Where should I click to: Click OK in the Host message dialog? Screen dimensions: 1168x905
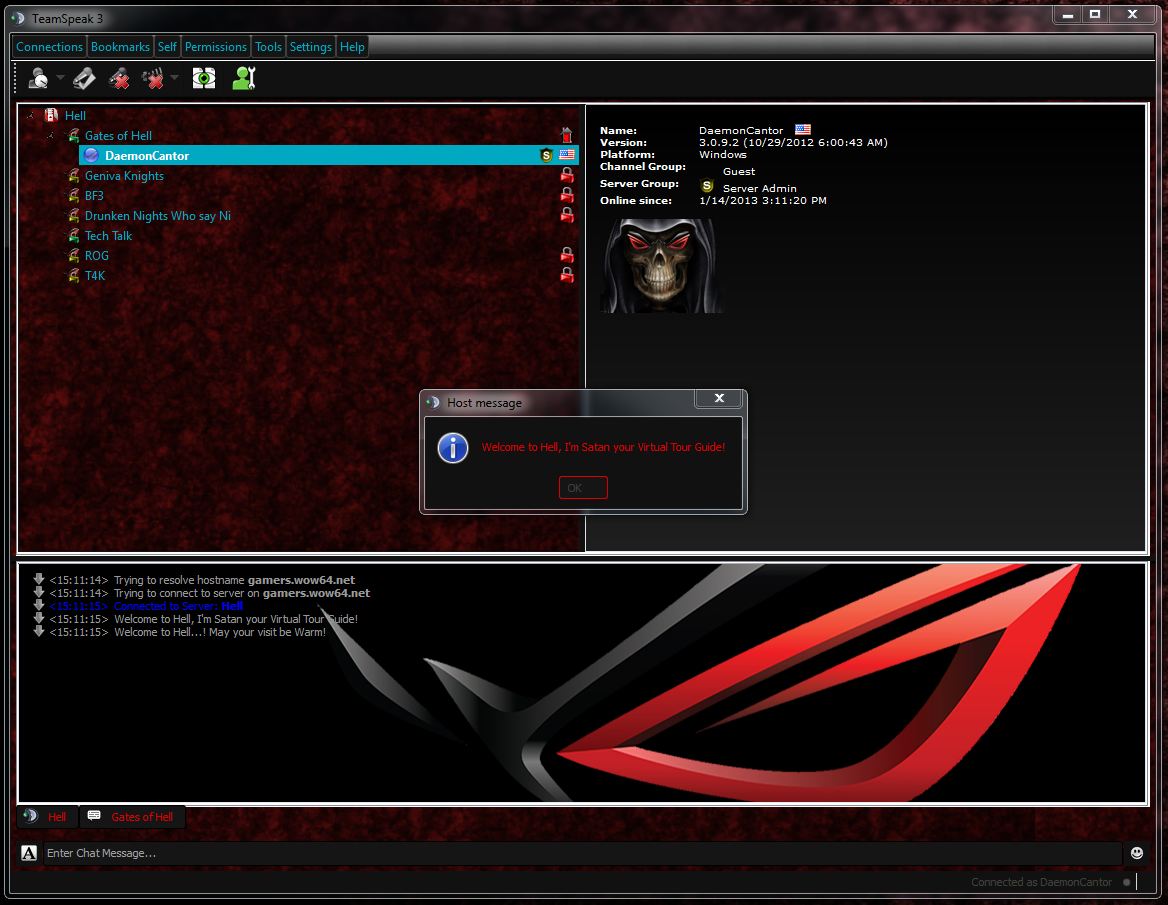583,488
